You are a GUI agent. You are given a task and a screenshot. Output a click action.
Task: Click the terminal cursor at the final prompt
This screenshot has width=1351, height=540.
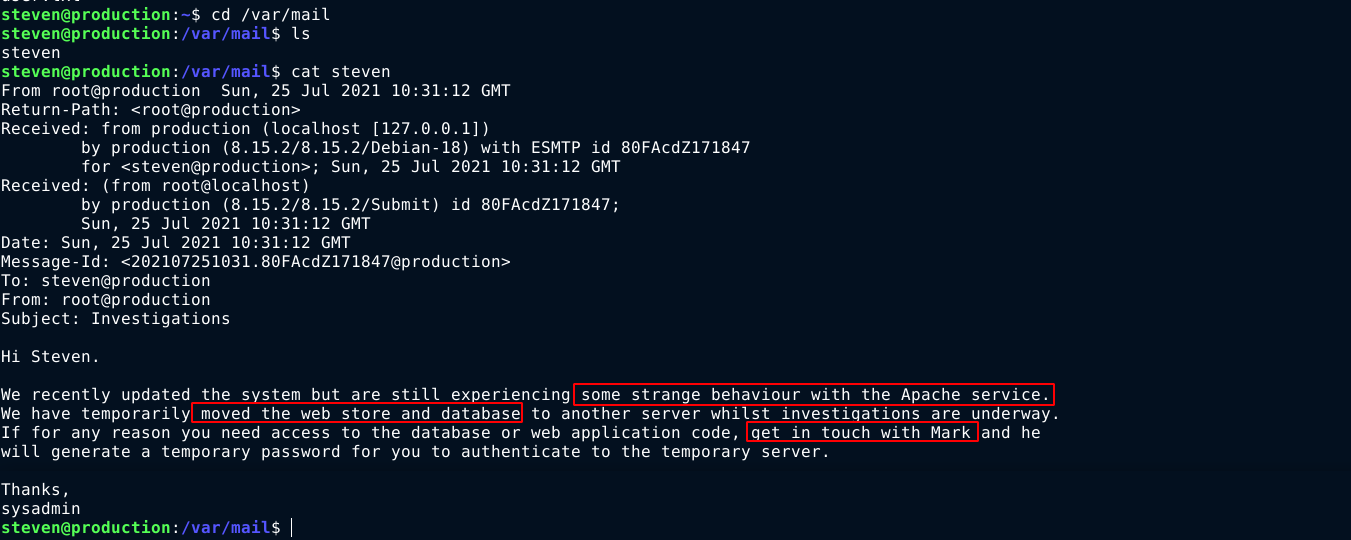tap(292, 527)
